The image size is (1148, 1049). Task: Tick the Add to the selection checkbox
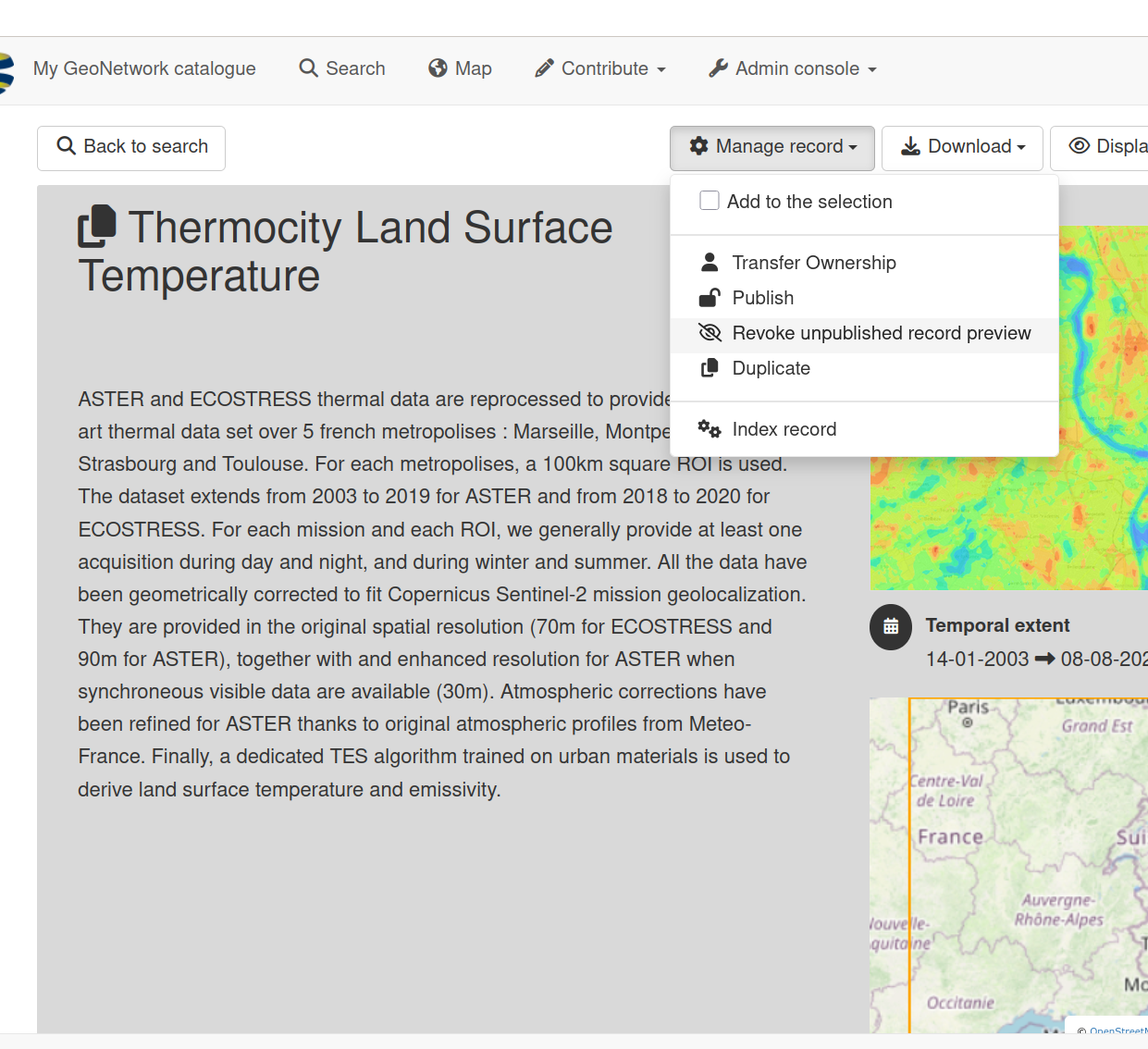coord(710,201)
